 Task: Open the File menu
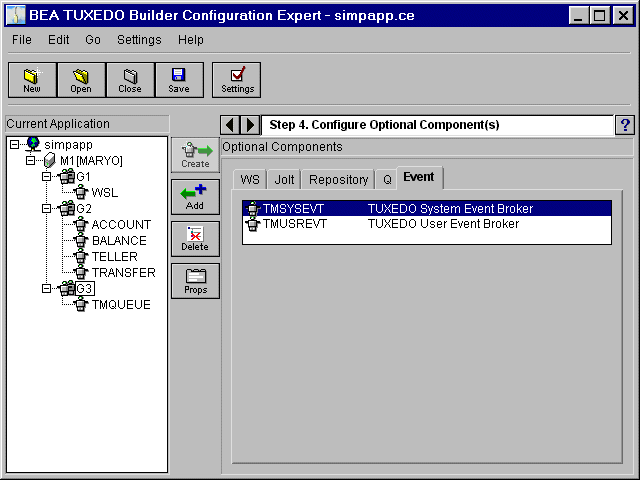(x=22, y=40)
